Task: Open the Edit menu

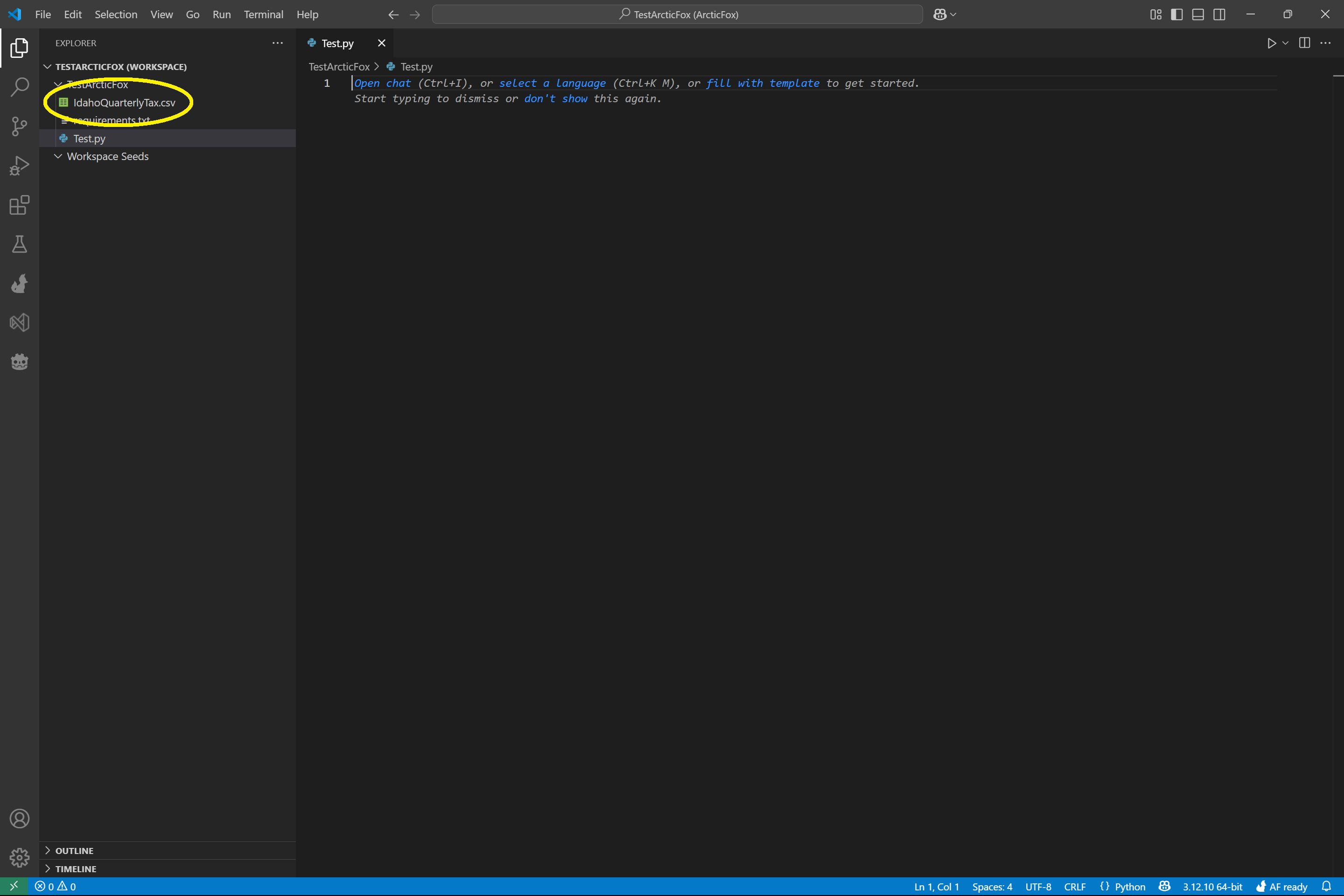Action: pyautogui.click(x=73, y=15)
